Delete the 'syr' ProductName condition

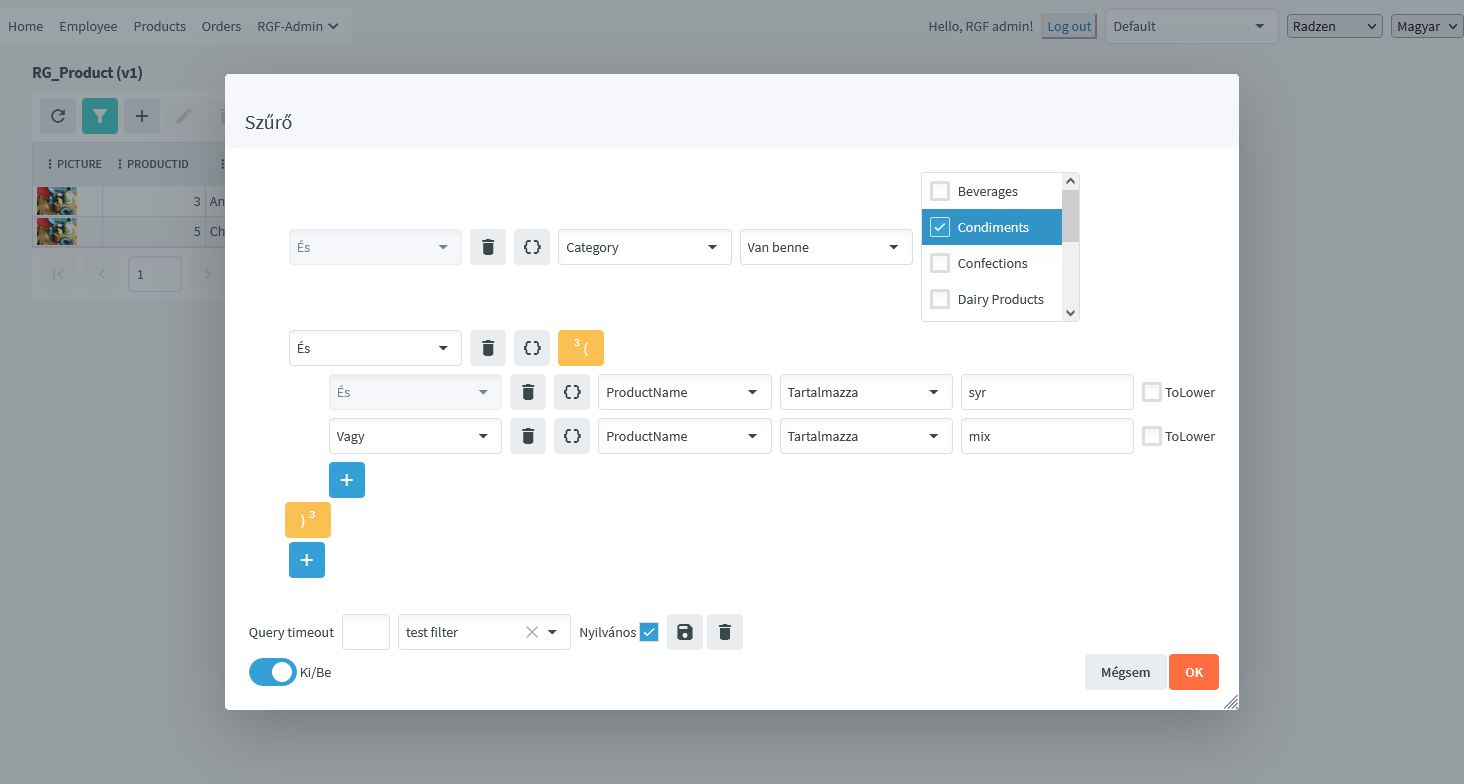point(528,392)
